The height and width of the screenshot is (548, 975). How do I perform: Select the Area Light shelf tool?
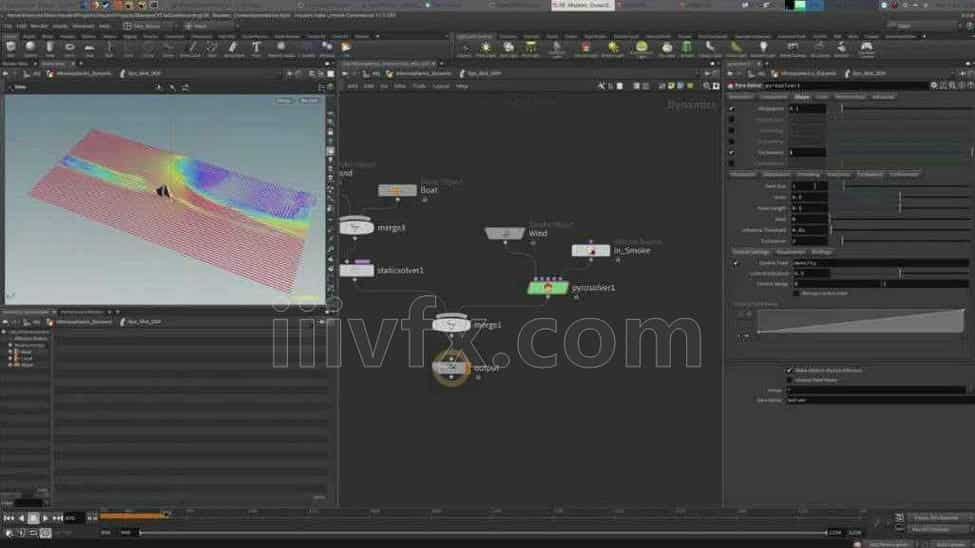tap(531, 48)
